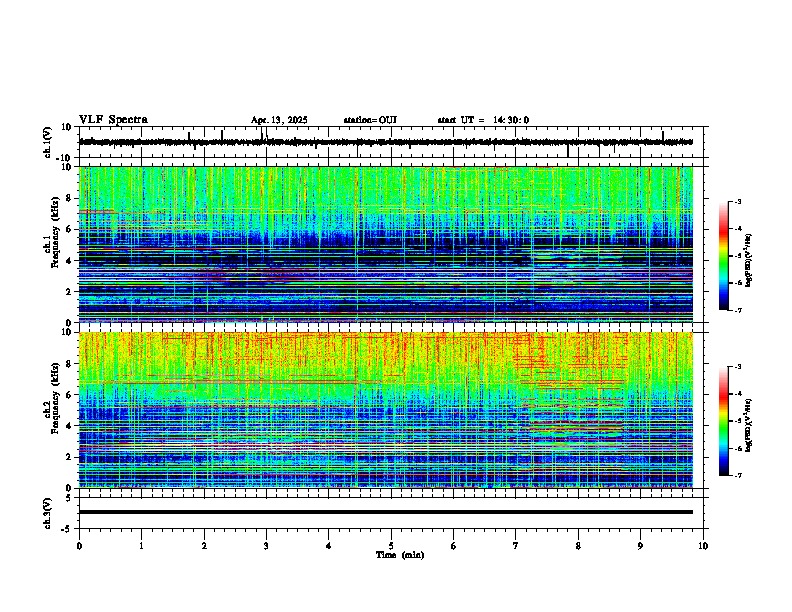Click the "6" kHz tick on ch.1 frequency axis

tap(70, 230)
